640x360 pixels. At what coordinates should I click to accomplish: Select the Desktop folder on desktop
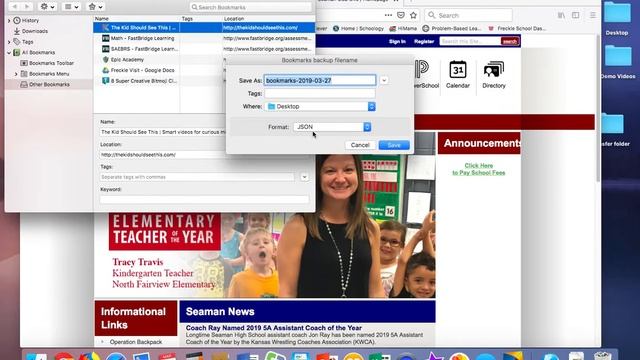617,18
